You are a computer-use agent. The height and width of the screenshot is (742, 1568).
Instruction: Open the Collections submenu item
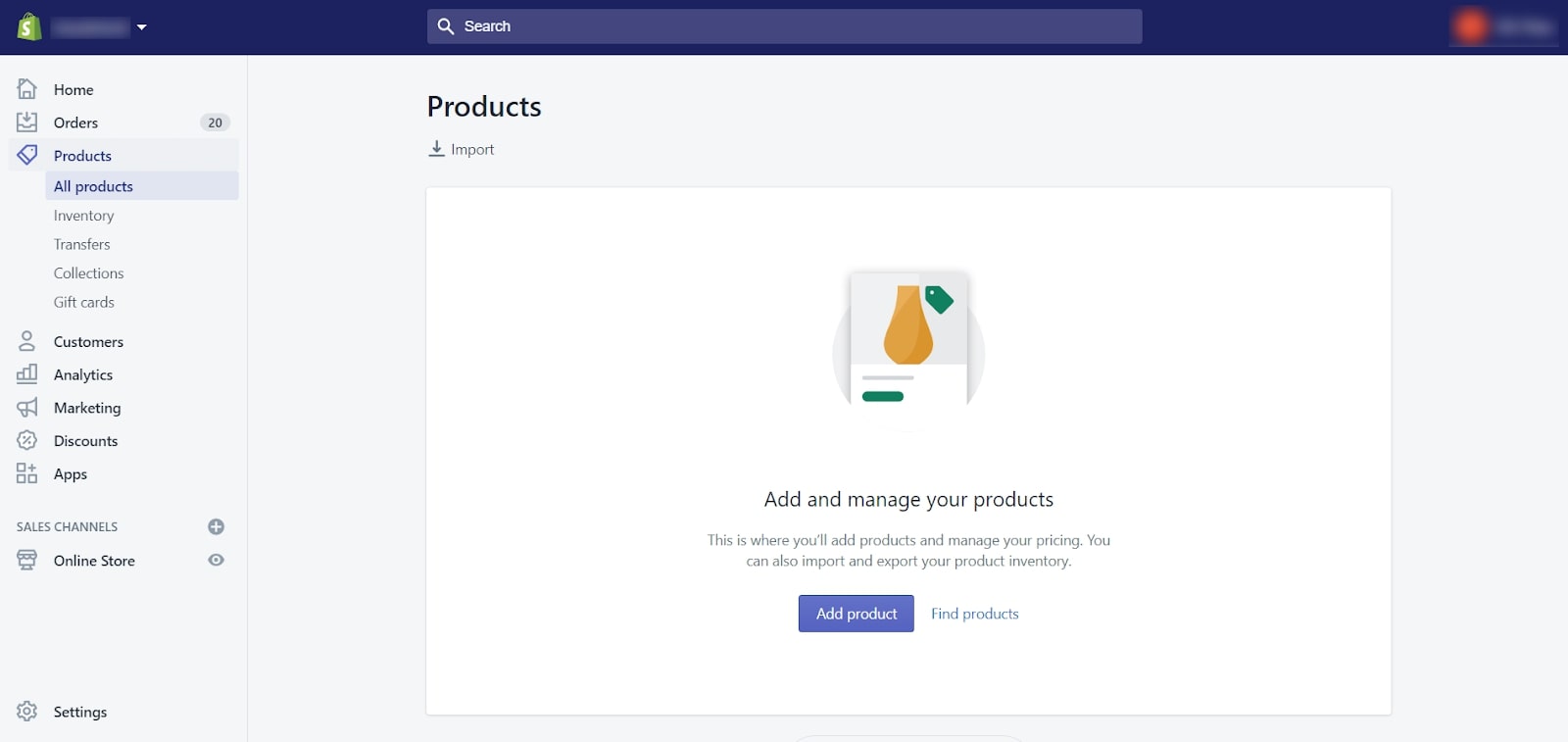[x=88, y=273]
